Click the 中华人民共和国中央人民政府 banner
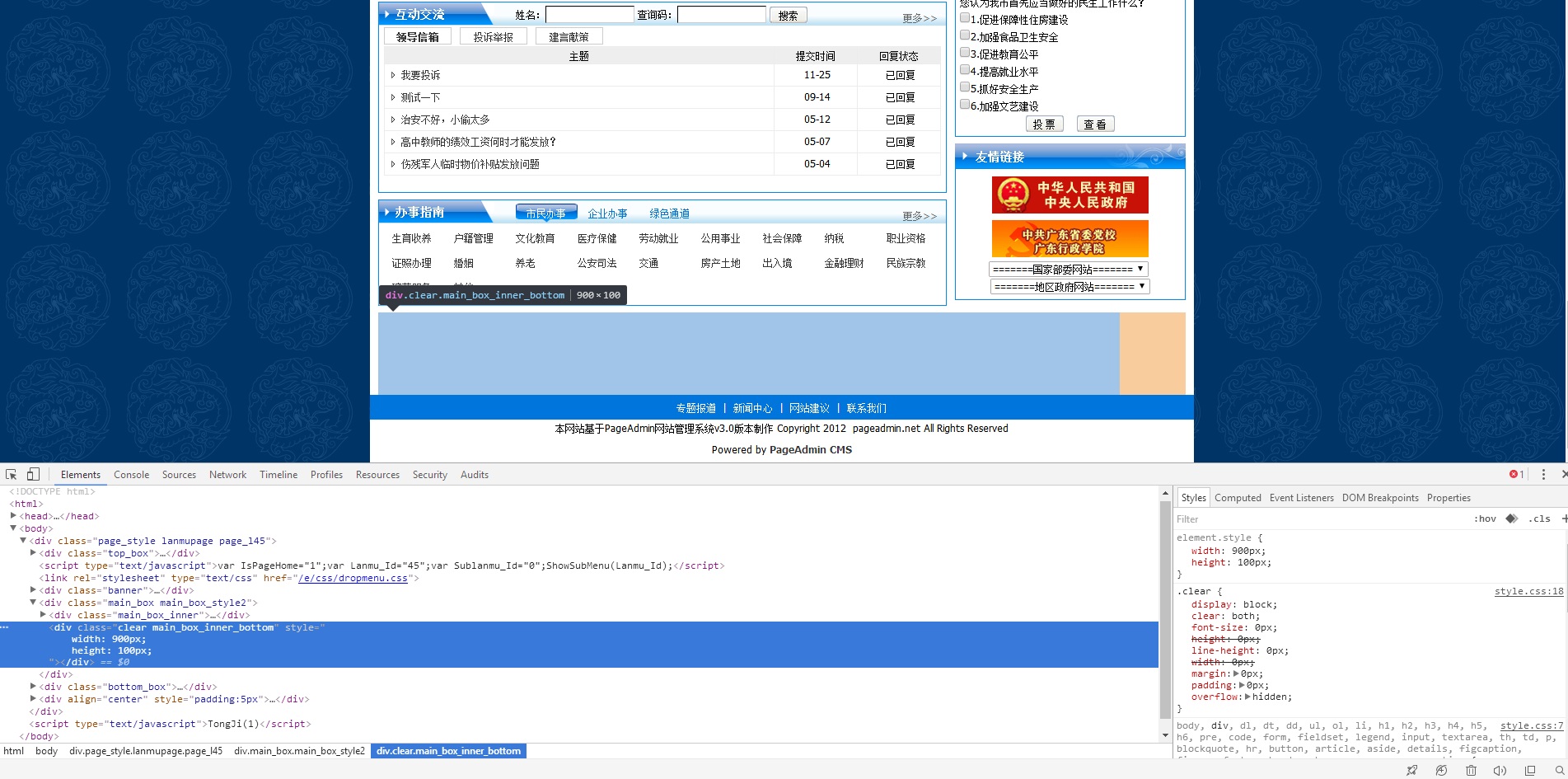This screenshot has height=779, width=1568. pos(1070,195)
